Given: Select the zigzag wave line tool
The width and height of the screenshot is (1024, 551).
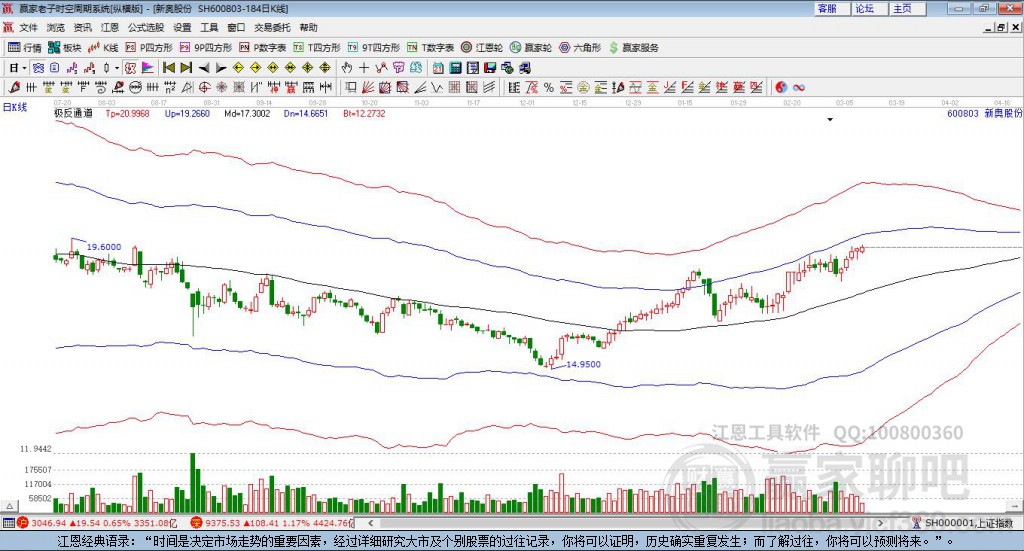Looking at the screenshot, I should point(436,87).
